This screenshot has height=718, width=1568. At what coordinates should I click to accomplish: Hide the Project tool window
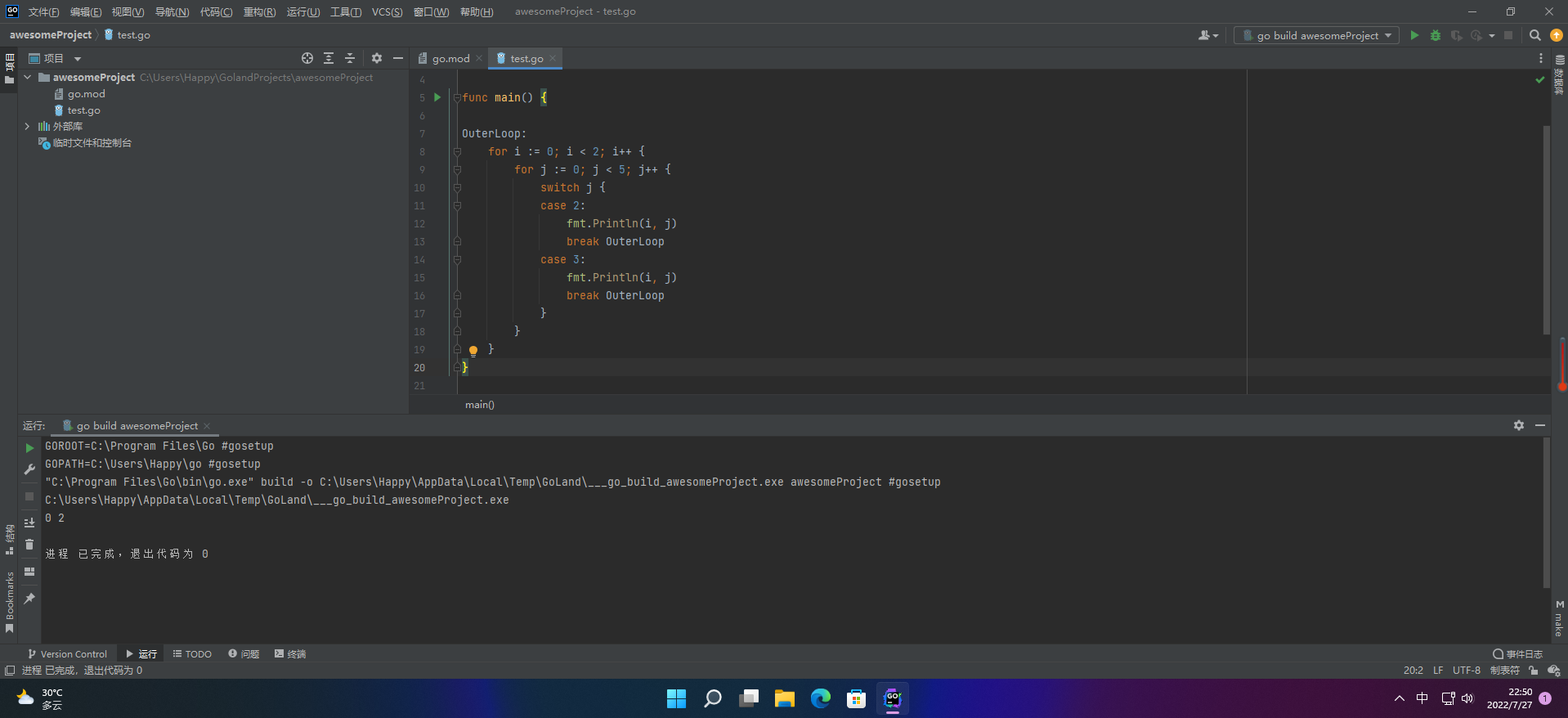[398, 58]
